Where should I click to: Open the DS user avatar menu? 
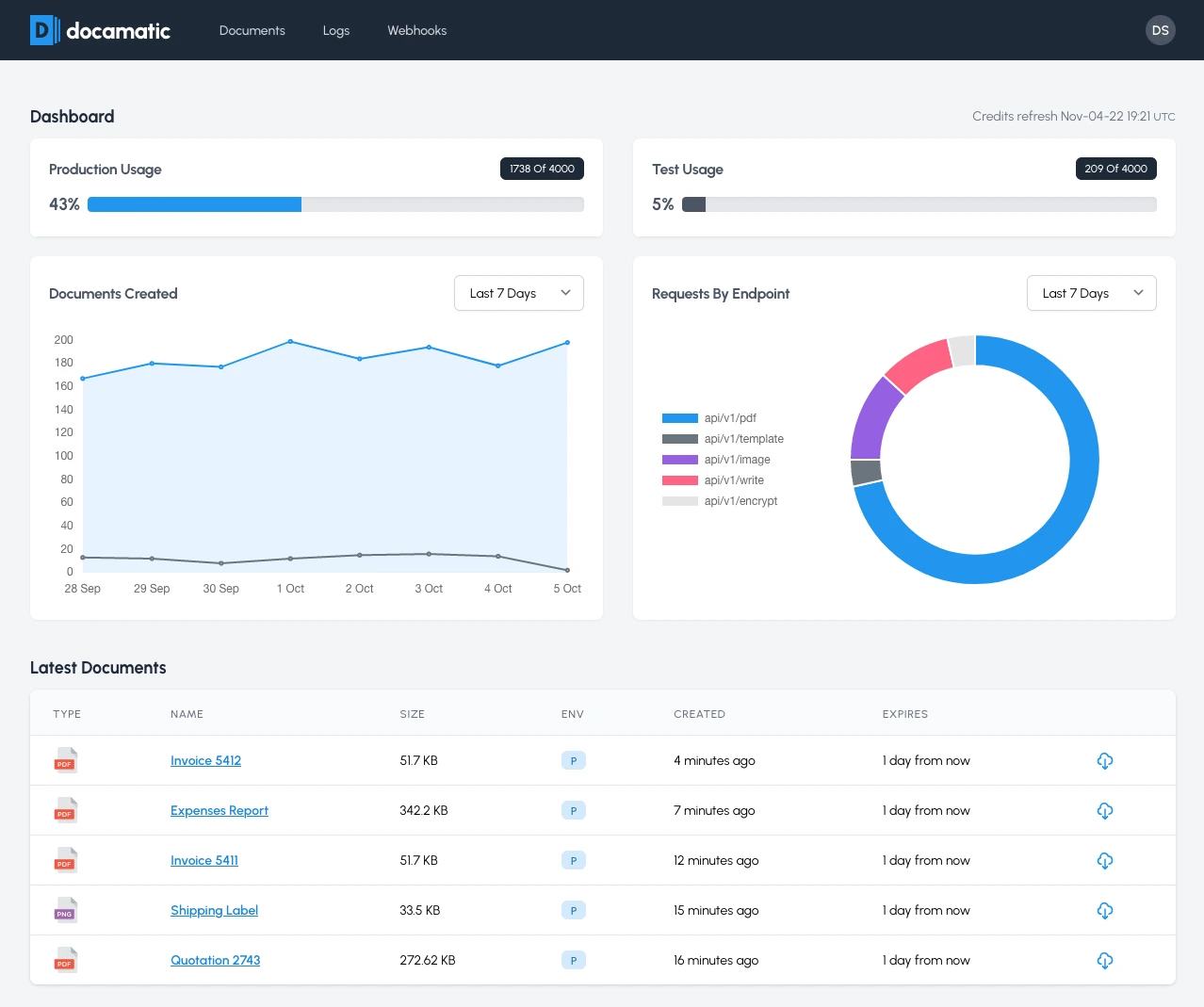coord(1160,30)
